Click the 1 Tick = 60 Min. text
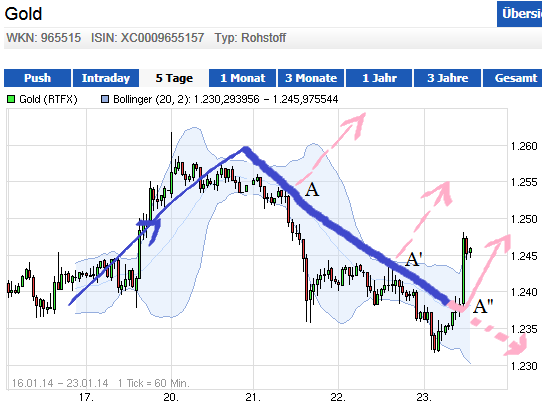The height and width of the screenshot is (406, 542). tap(153, 383)
